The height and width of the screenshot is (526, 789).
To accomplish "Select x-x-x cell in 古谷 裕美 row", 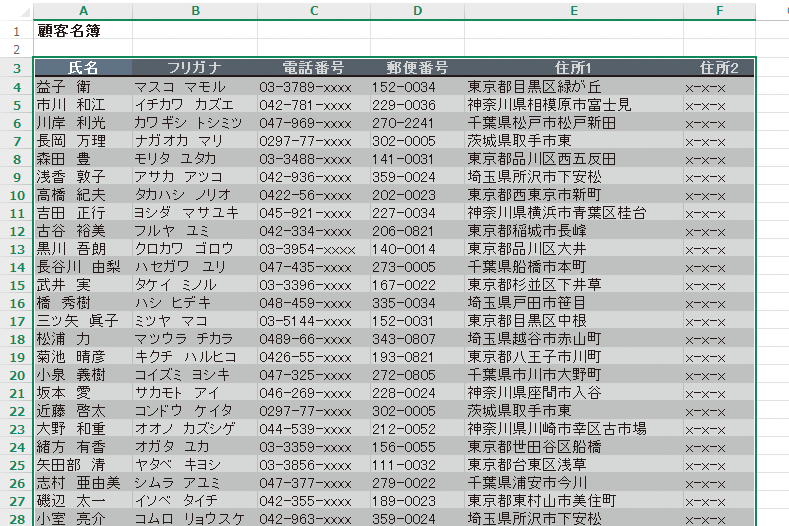I will (x=719, y=231).
